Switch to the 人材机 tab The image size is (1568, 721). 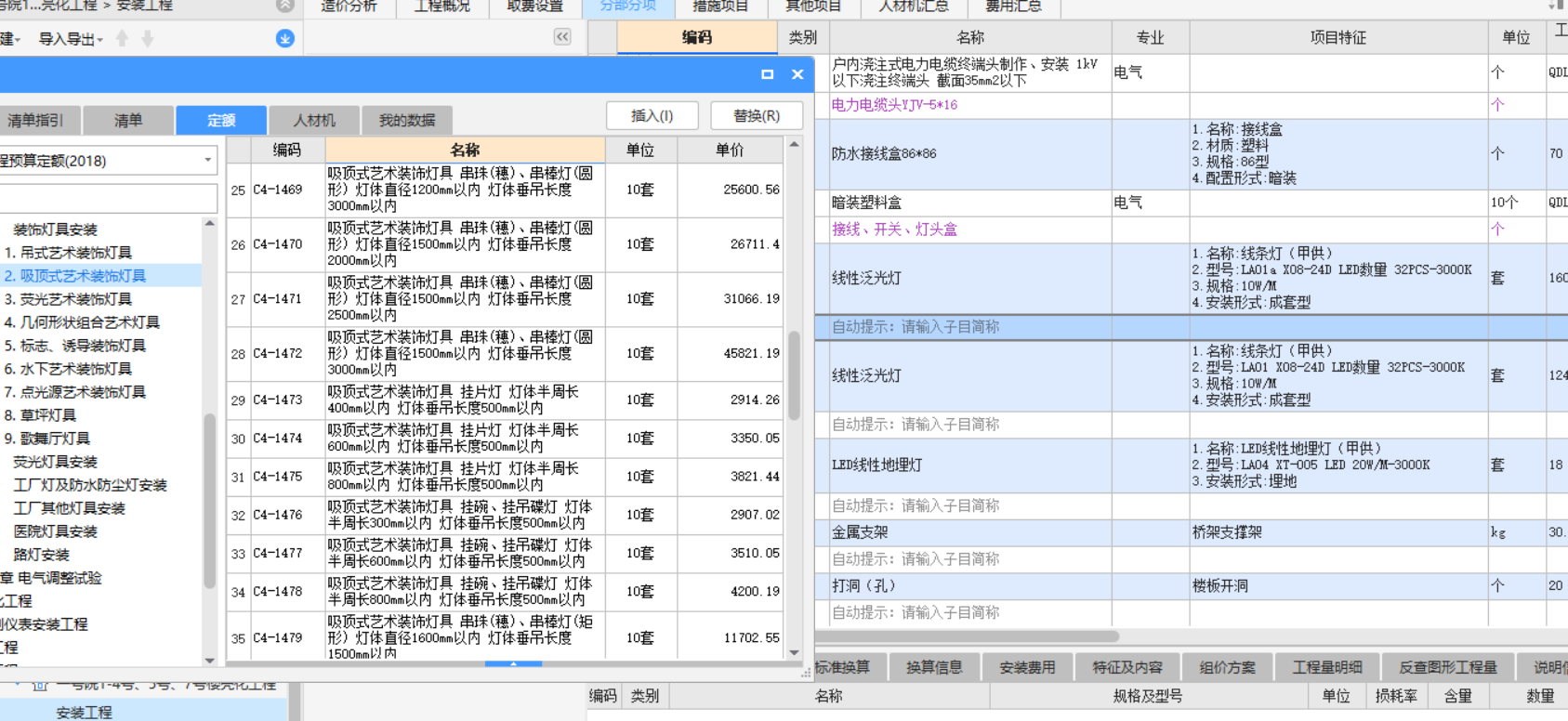[314, 120]
